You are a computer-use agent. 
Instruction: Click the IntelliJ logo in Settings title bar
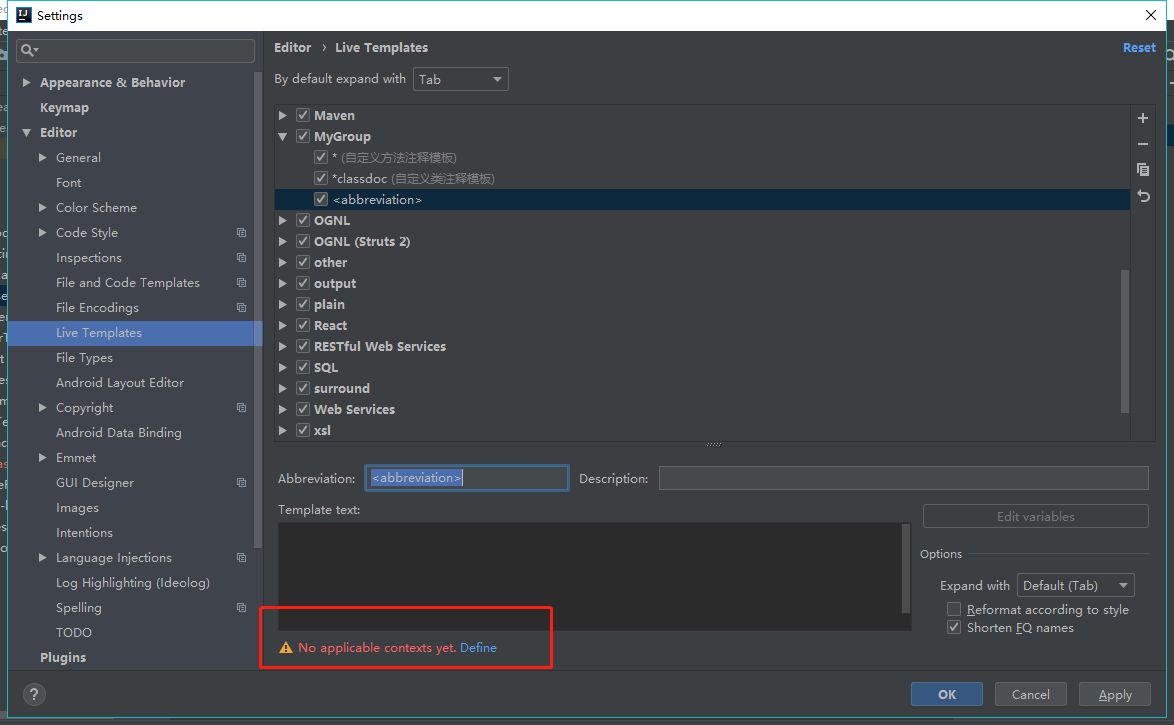click(24, 15)
